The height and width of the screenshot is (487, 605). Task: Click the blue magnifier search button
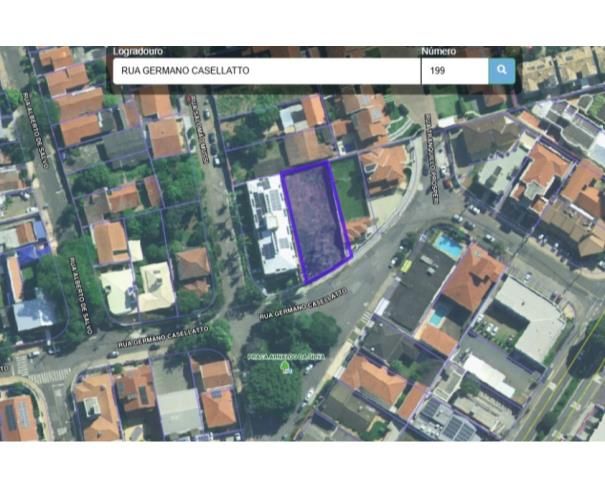pyautogui.click(x=502, y=71)
